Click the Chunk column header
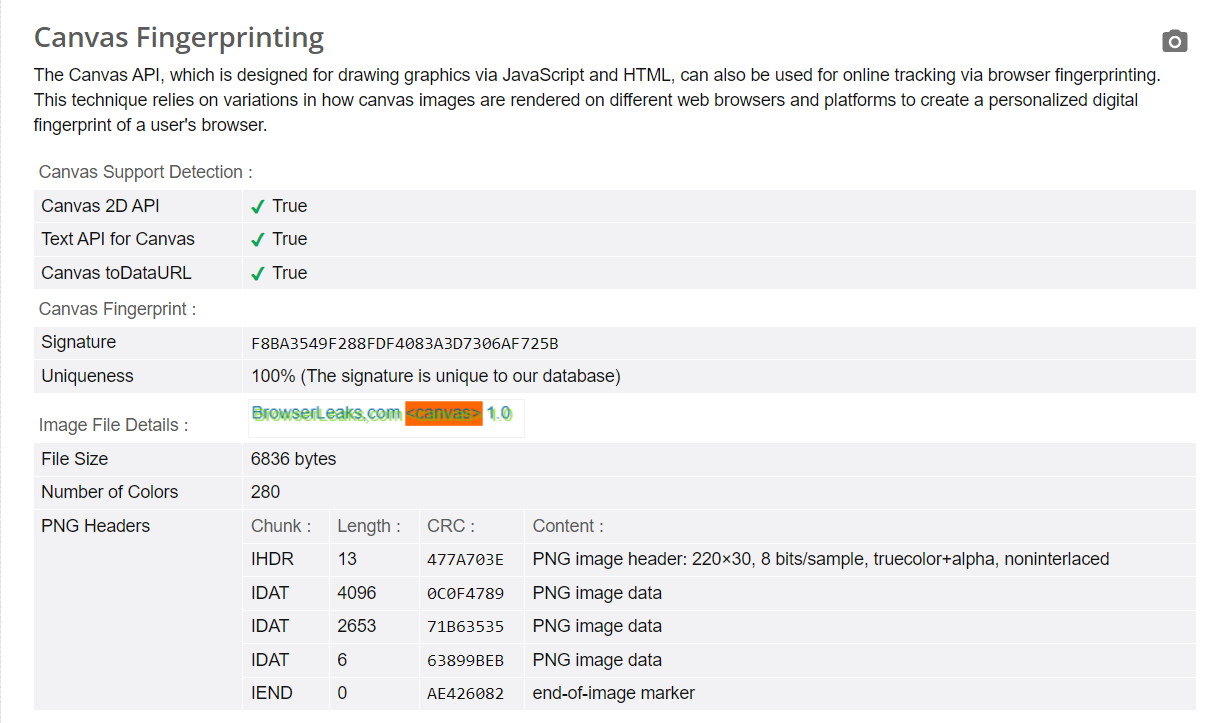The height and width of the screenshot is (723, 1224). 282,526
